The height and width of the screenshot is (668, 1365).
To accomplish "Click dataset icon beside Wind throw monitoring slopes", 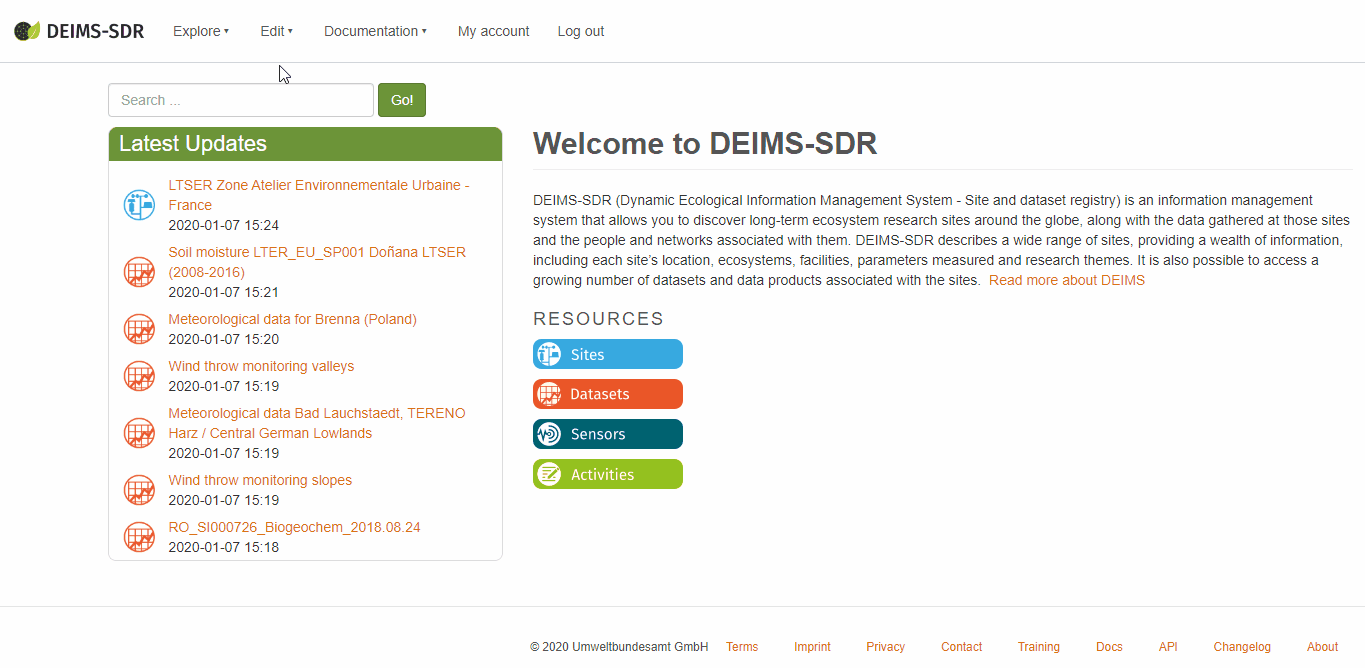I will click(139, 490).
